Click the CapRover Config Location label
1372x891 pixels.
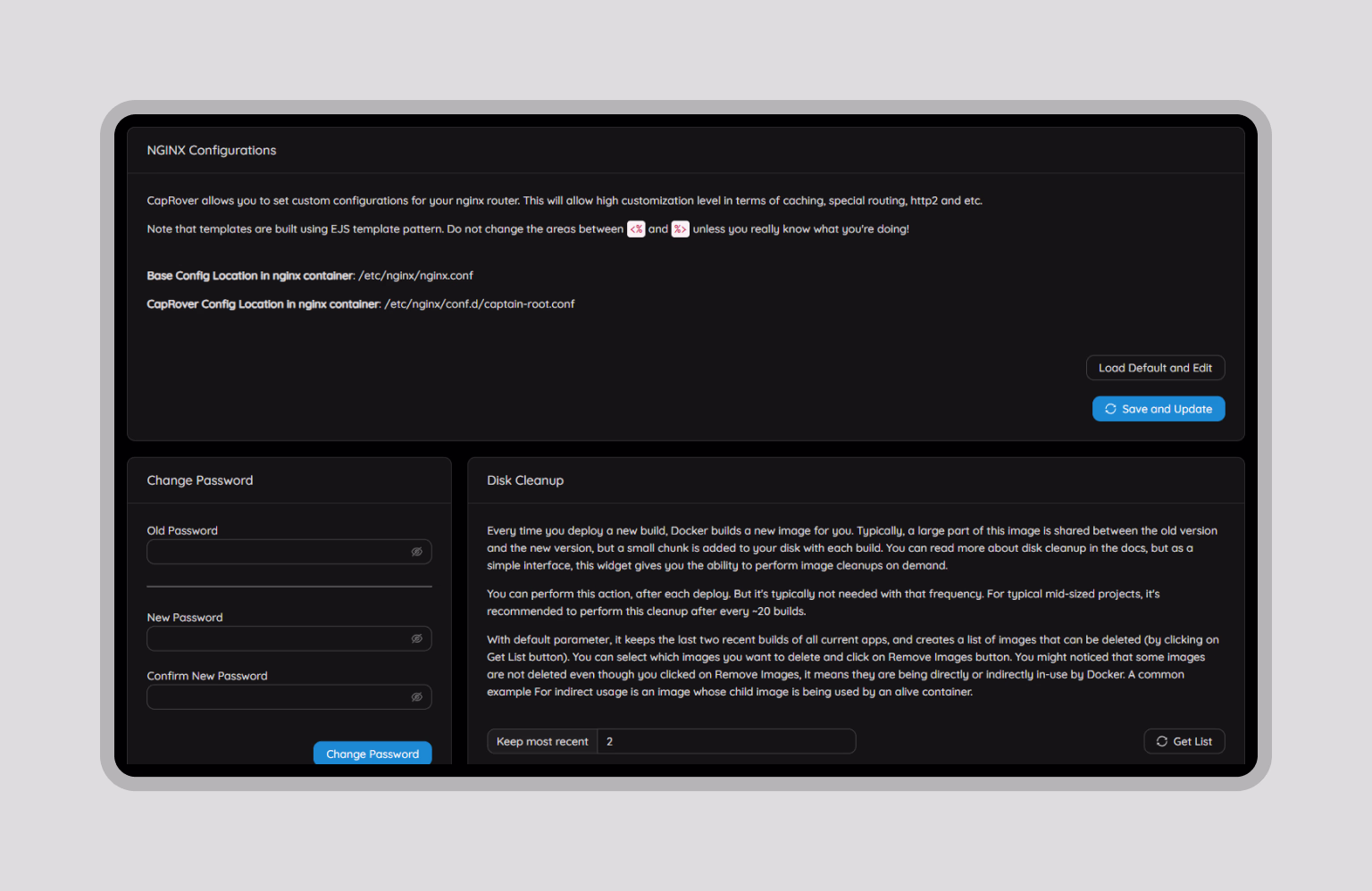(x=264, y=304)
